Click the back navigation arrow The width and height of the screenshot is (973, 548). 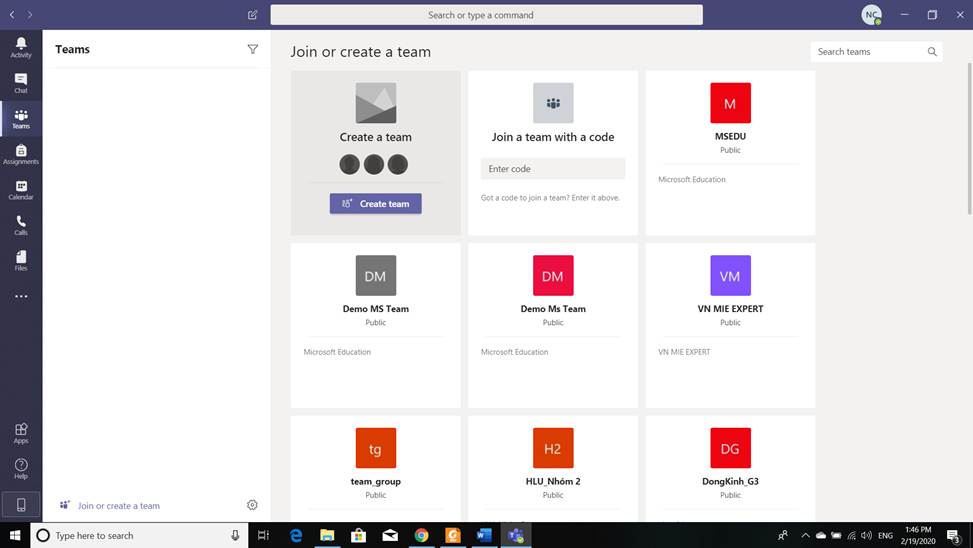12,15
